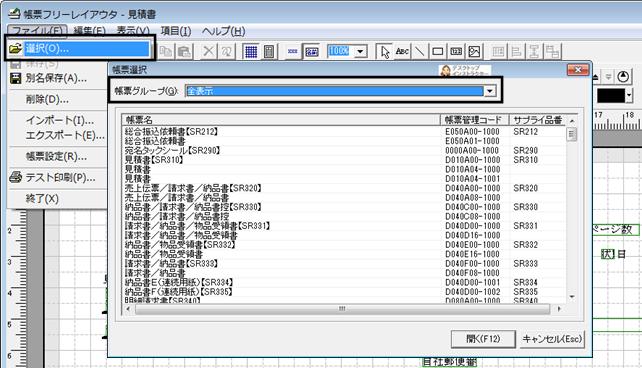This screenshot has height=368, width=642.
Task: Click the open folder icon beside 選択(O)
Action: 15,49
